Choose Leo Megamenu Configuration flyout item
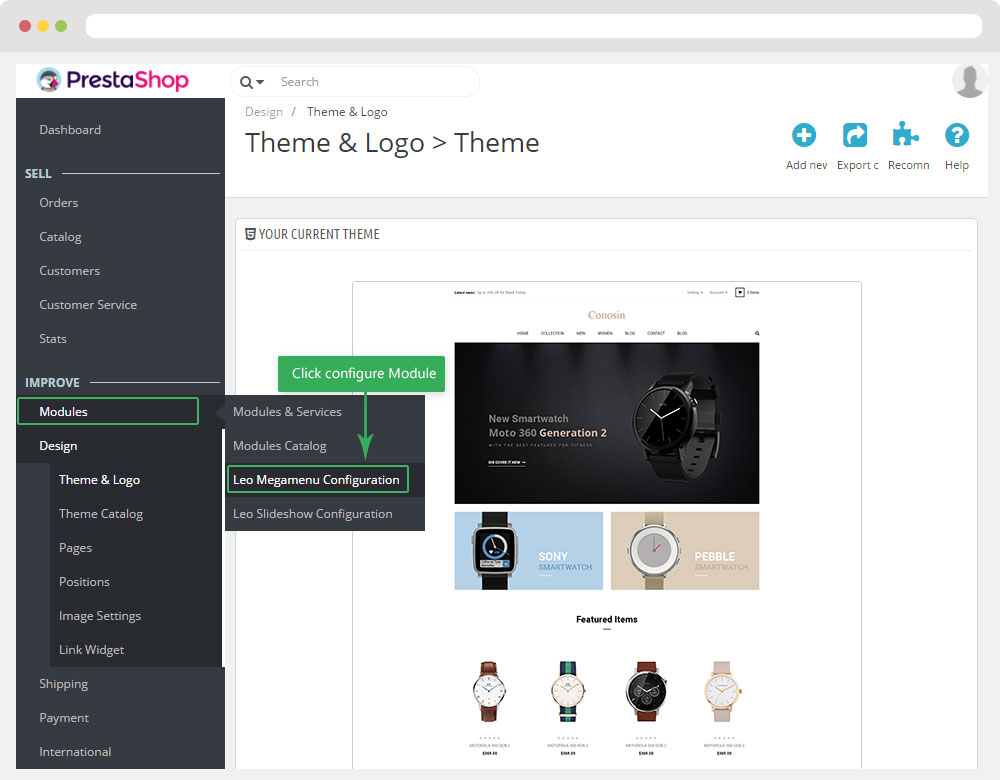Viewport: 1000px width, 780px height. [317, 480]
